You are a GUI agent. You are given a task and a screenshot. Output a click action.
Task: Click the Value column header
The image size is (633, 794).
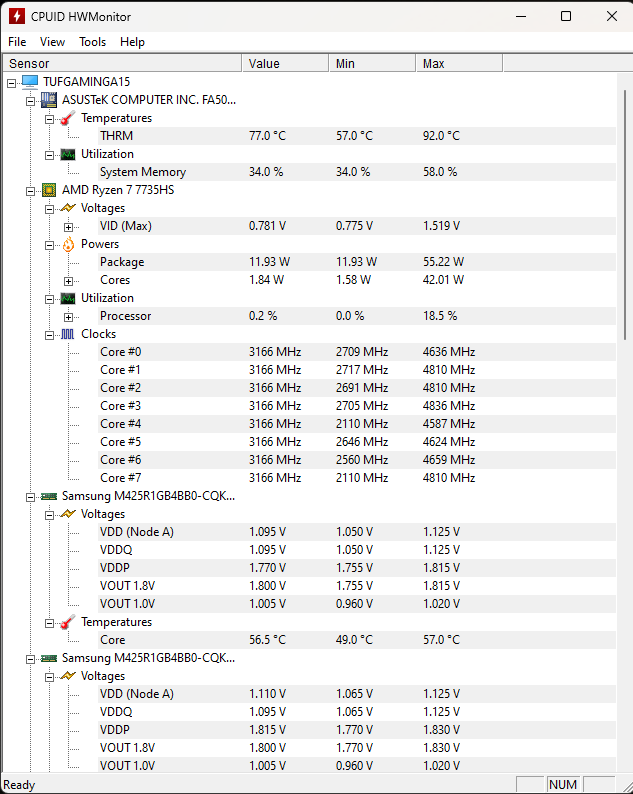(x=286, y=63)
